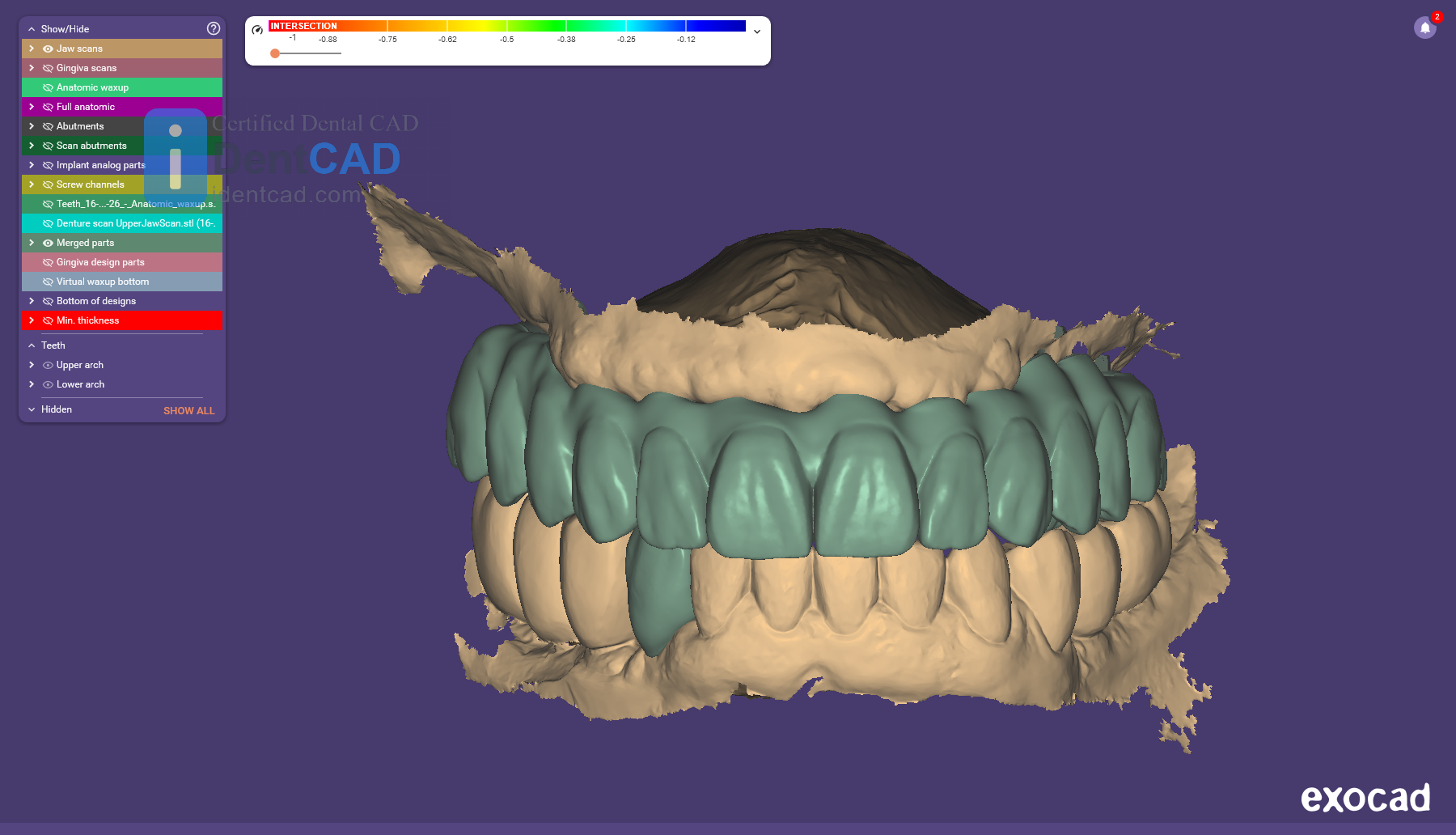Expand the Full anatomic group arrow
This screenshot has width=1456, height=835.
(x=32, y=107)
